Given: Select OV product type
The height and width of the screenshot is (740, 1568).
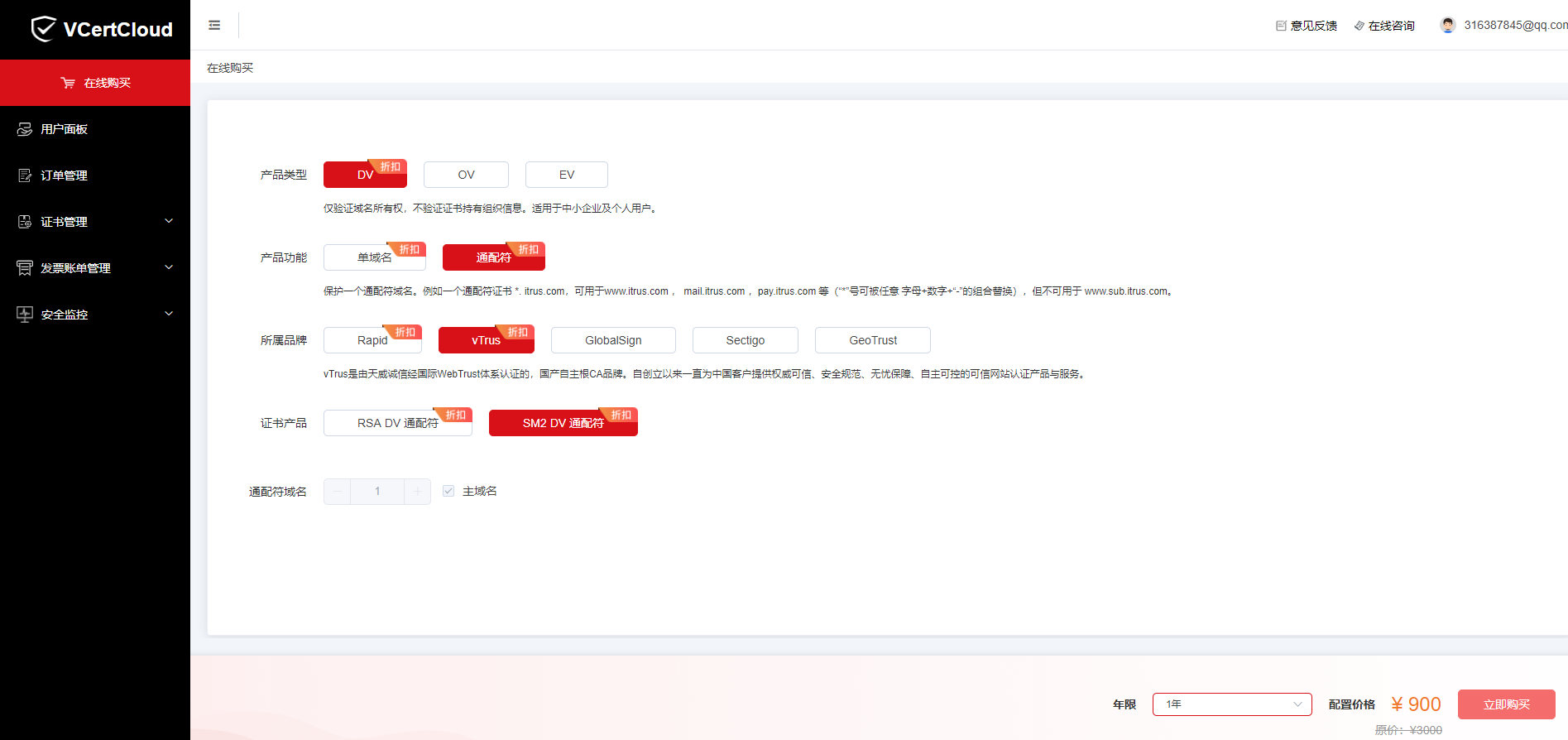Looking at the screenshot, I should 466,175.
